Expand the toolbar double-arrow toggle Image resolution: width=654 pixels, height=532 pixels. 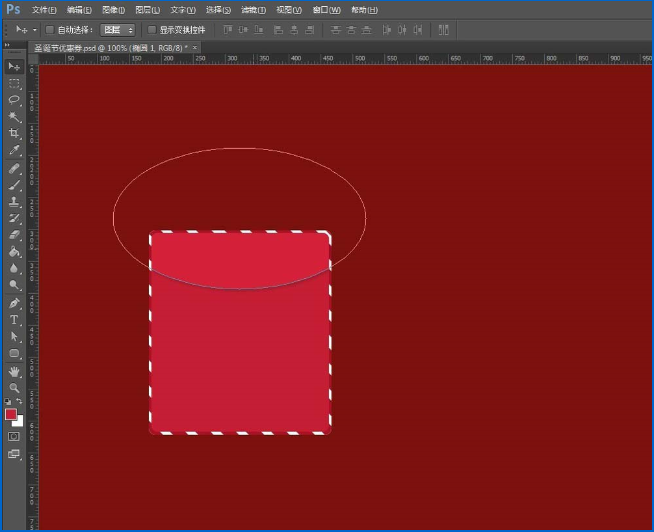(x=7, y=45)
